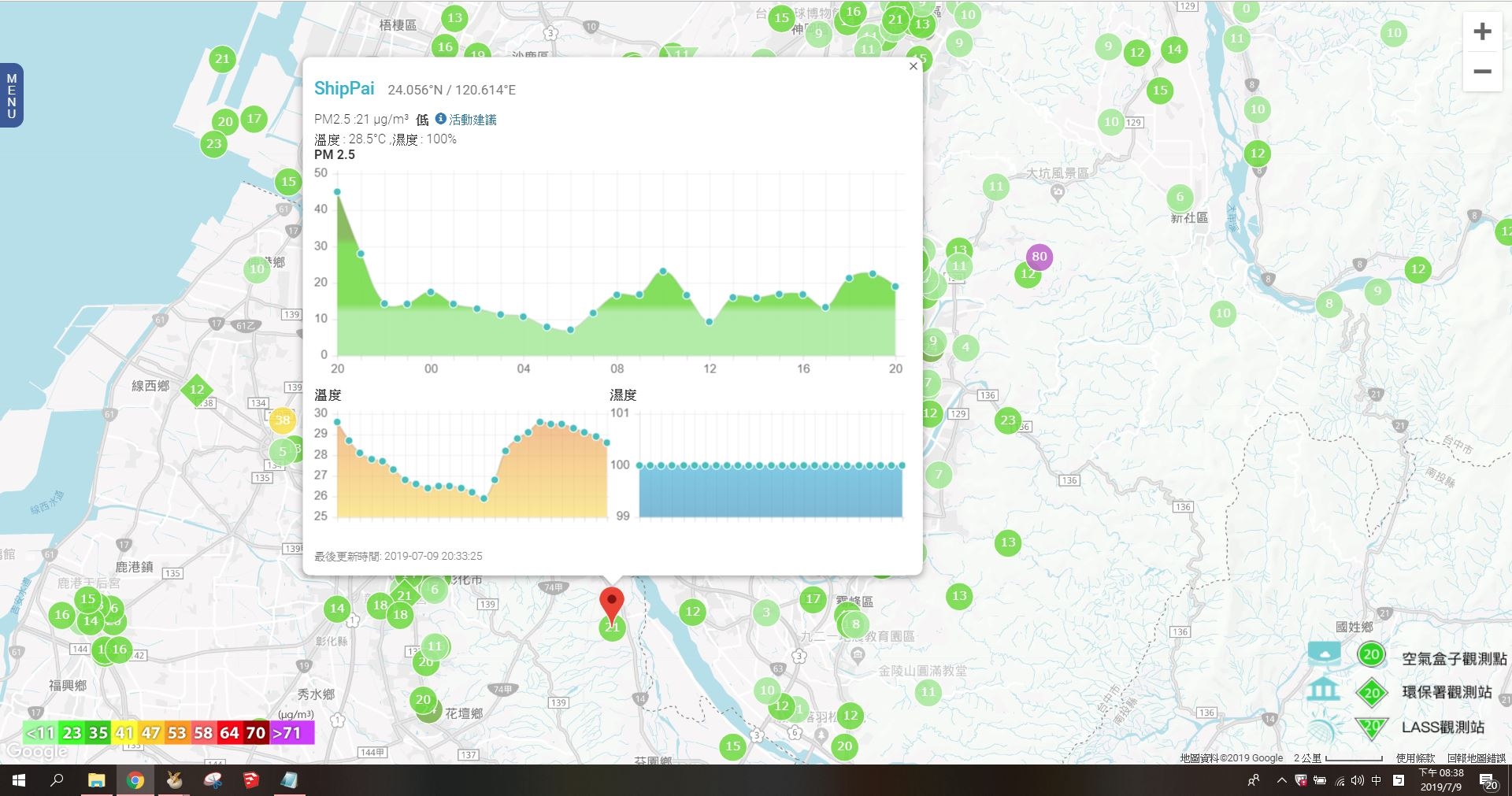The height and width of the screenshot is (796, 1512).
Task: Open the 活動建議 activity advice link
Action: [x=472, y=120]
